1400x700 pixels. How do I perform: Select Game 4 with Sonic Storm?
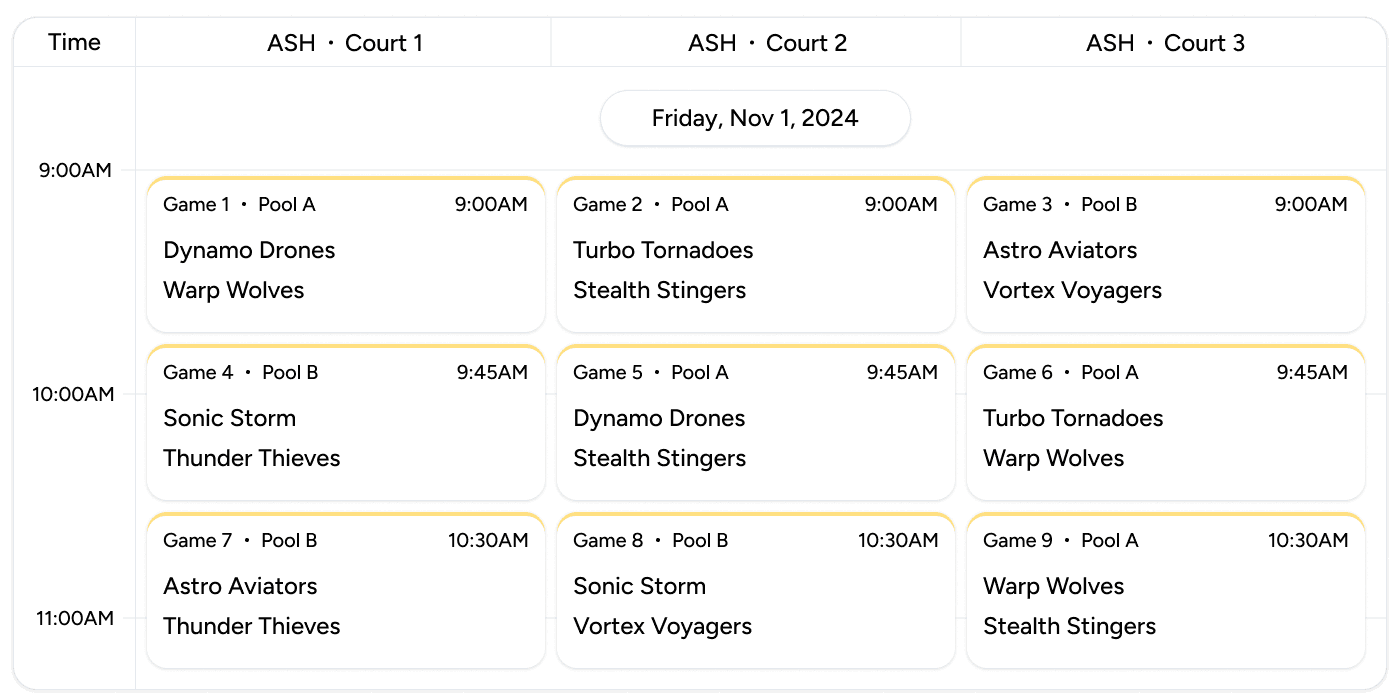[345, 421]
